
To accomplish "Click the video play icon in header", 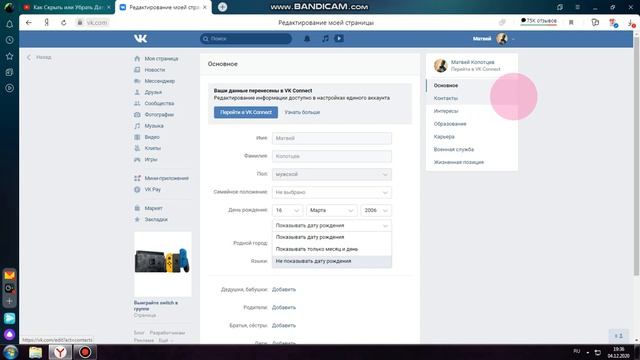I will tap(339, 38).
